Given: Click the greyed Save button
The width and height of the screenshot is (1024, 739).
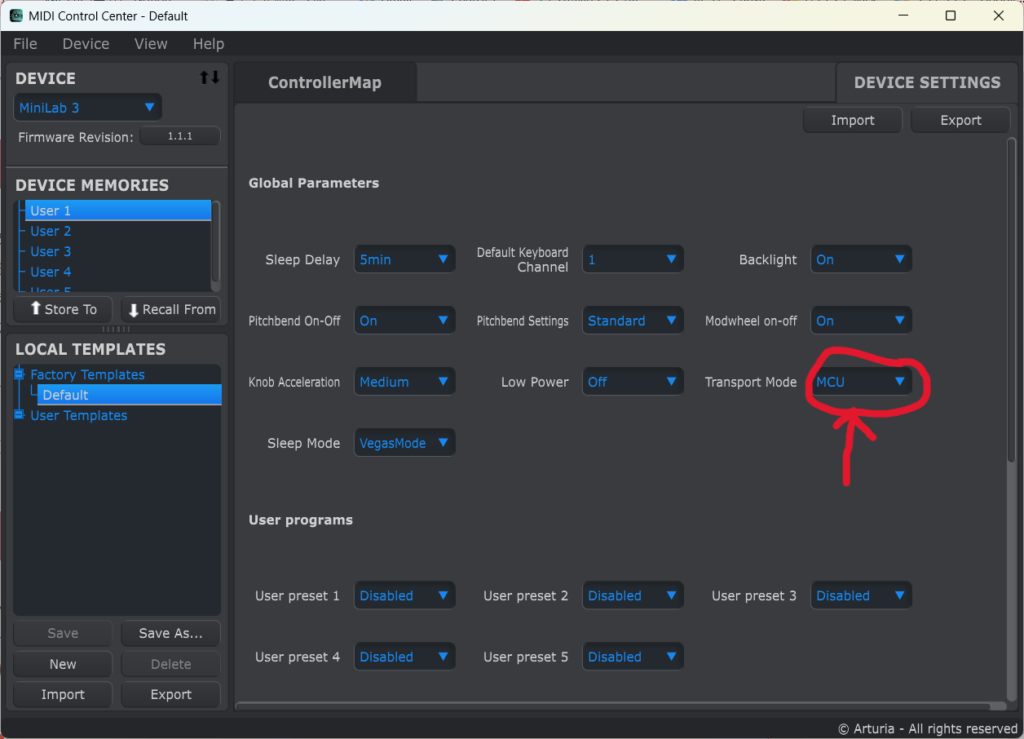Looking at the screenshot, I should click(63, 633).
